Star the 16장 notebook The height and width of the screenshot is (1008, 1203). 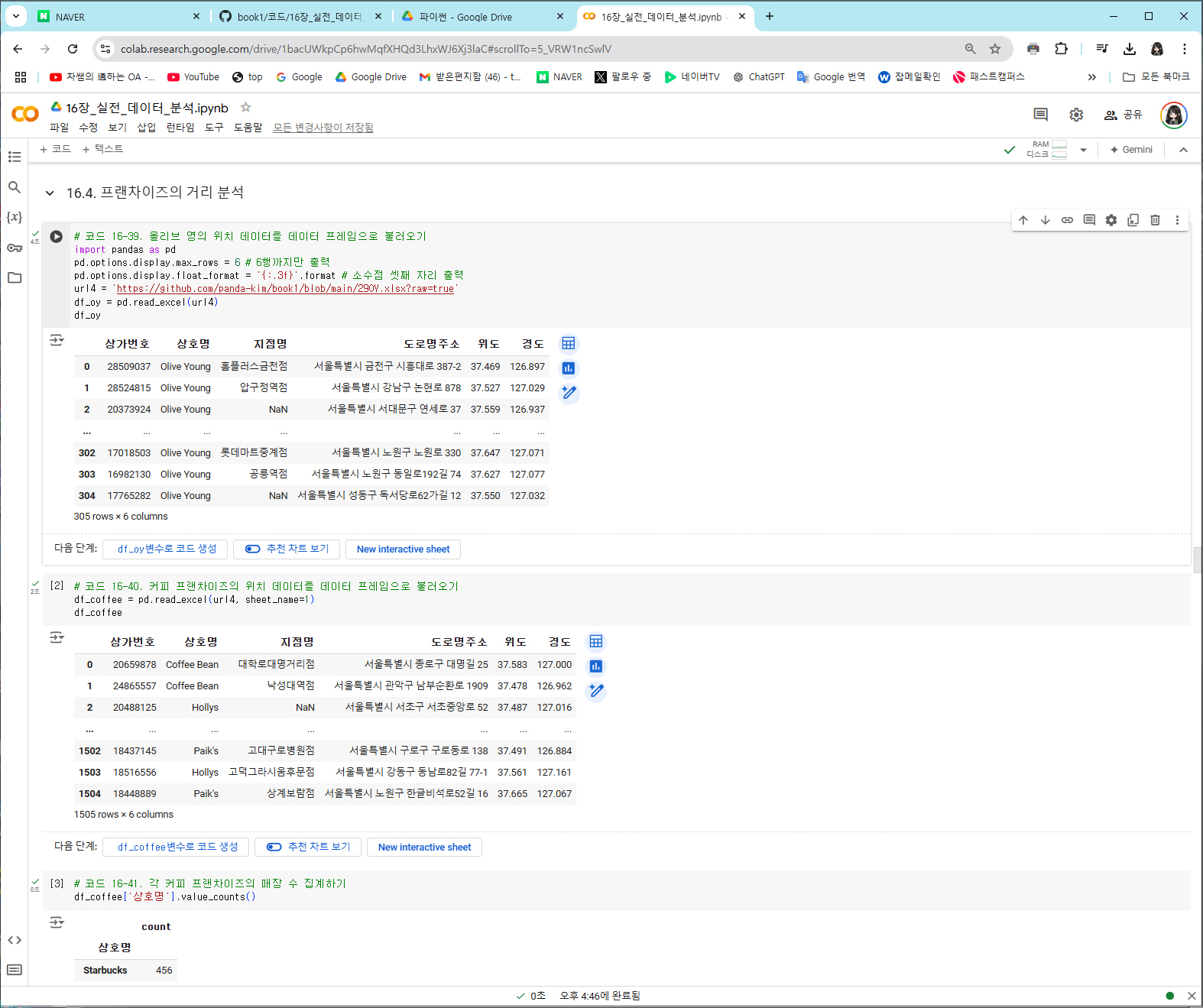(245, 107)
